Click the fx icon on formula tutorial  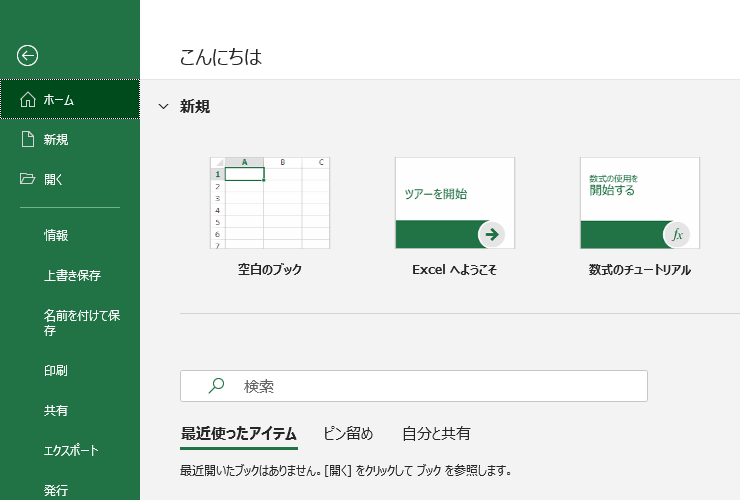(677, 235)
